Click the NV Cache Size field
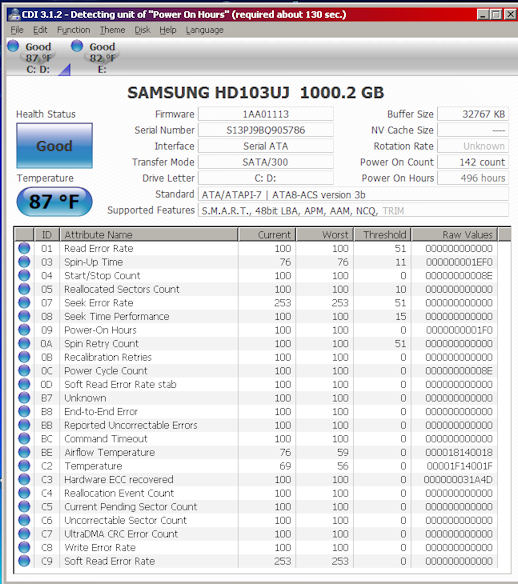Screen dimensions: 518x584 473,130
